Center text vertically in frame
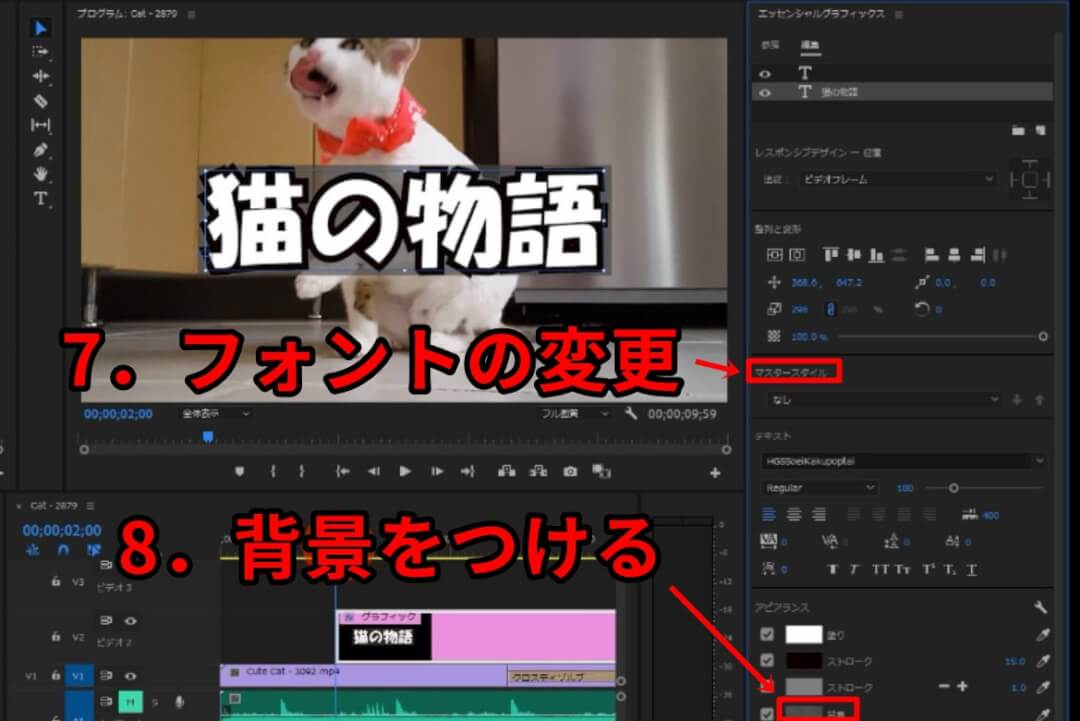This screenshot has width=1080, height=721. click(774, 255)
